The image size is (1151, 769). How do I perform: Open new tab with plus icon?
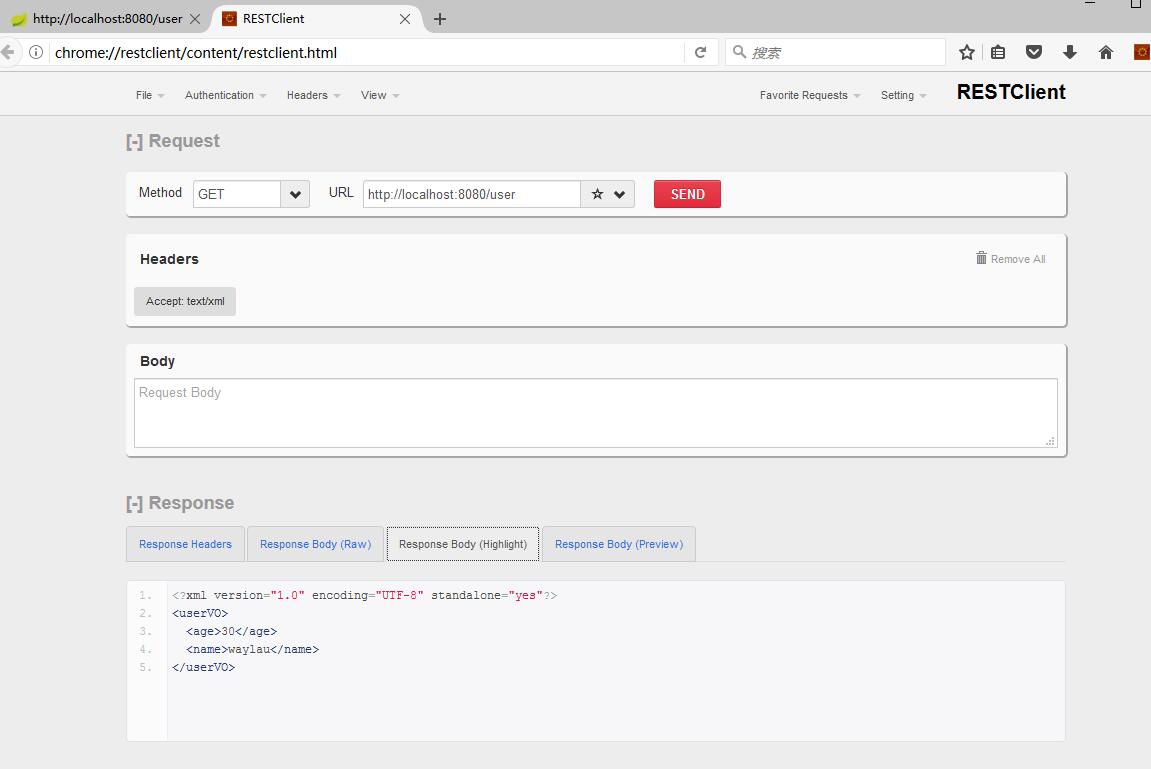coord(439,19)
